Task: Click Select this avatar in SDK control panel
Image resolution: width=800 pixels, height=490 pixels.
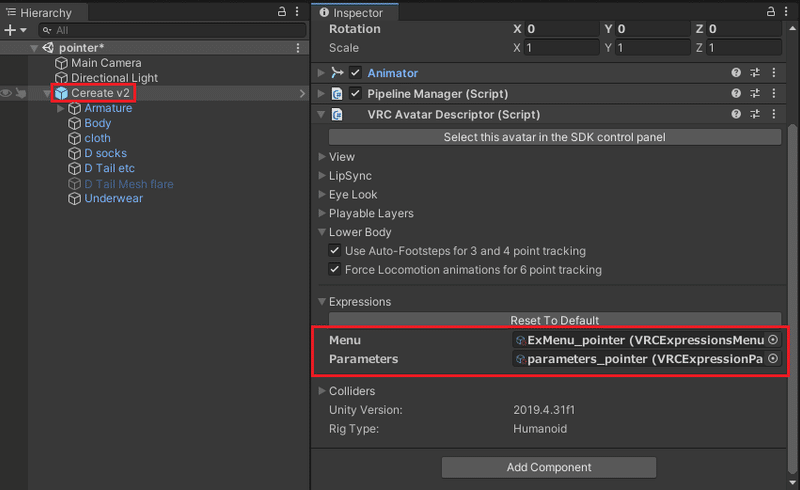Action: pos(555,137)
